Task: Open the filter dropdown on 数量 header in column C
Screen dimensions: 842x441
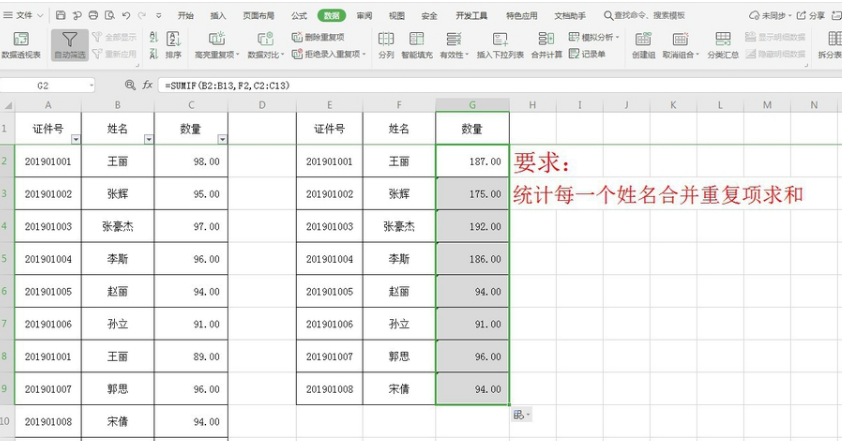Action: coord(222,140)
